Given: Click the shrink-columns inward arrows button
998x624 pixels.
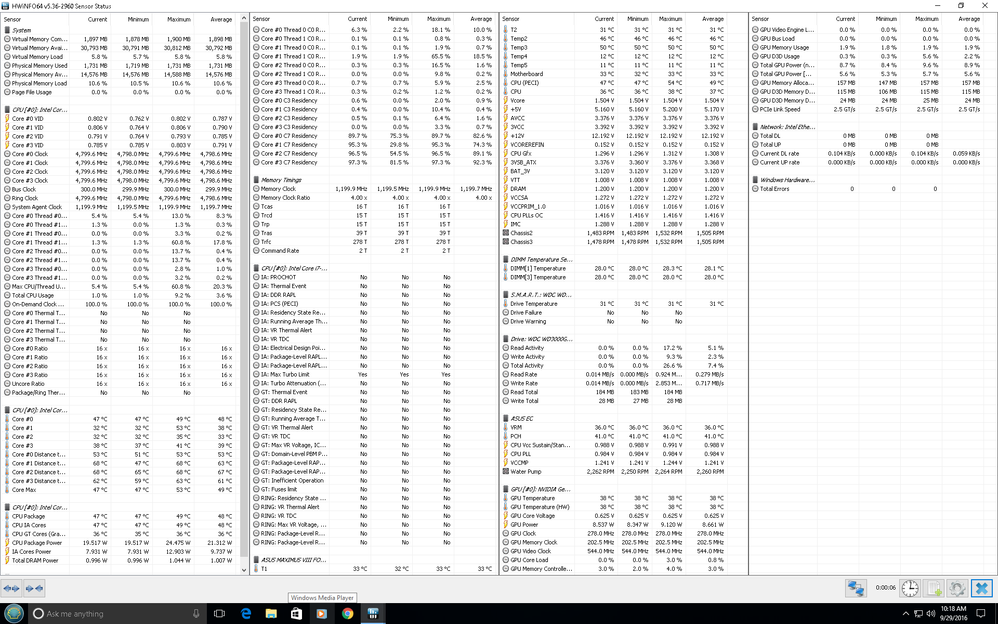Looking at the screenshot, I should click(34, 588).
